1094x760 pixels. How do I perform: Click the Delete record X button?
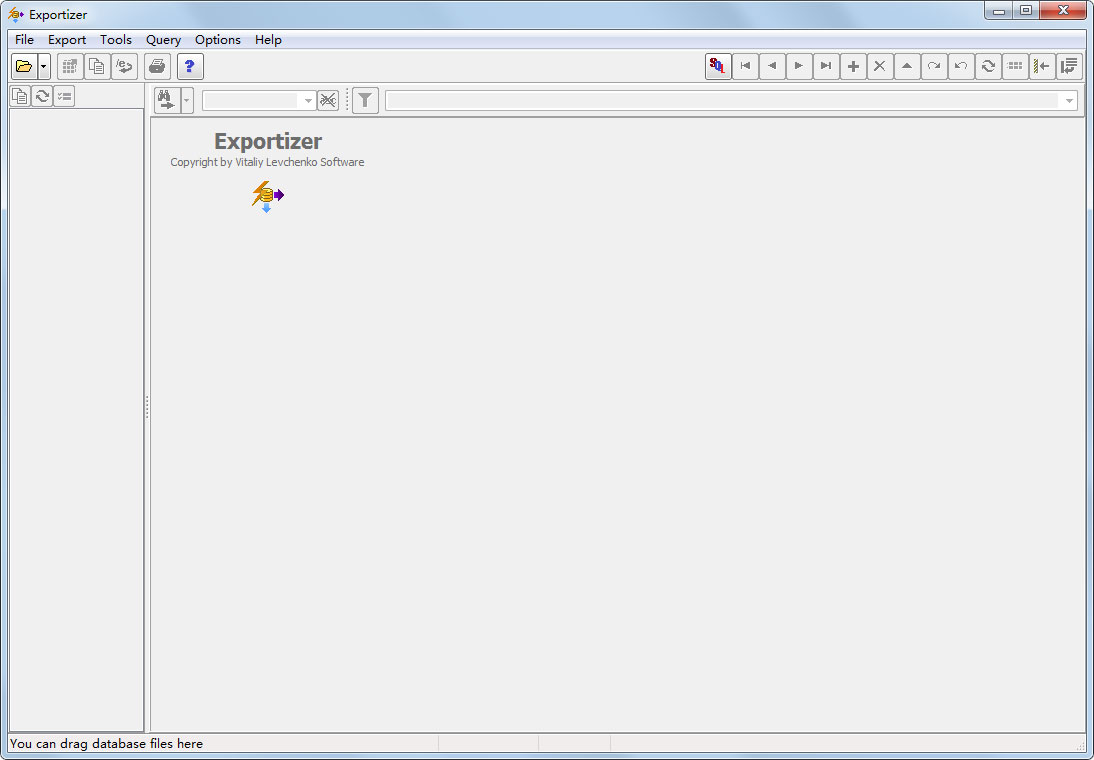(880, 65)
